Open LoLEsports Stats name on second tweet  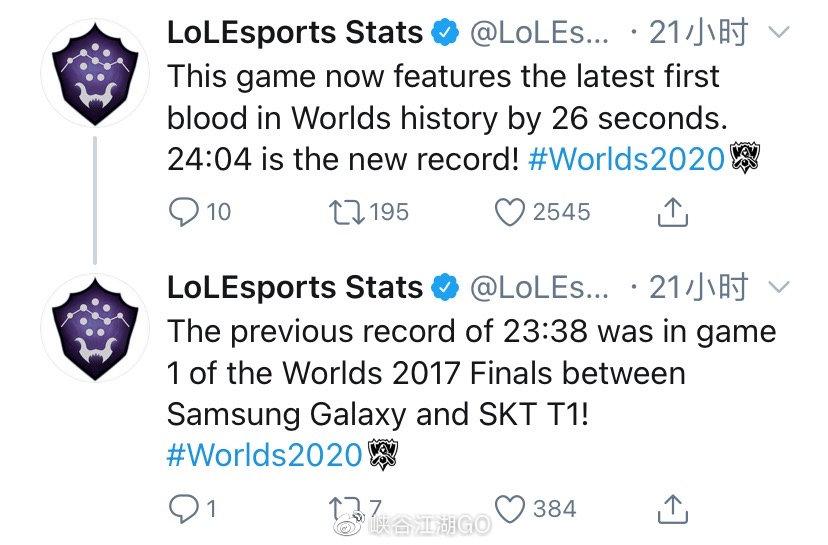point(294,289)
